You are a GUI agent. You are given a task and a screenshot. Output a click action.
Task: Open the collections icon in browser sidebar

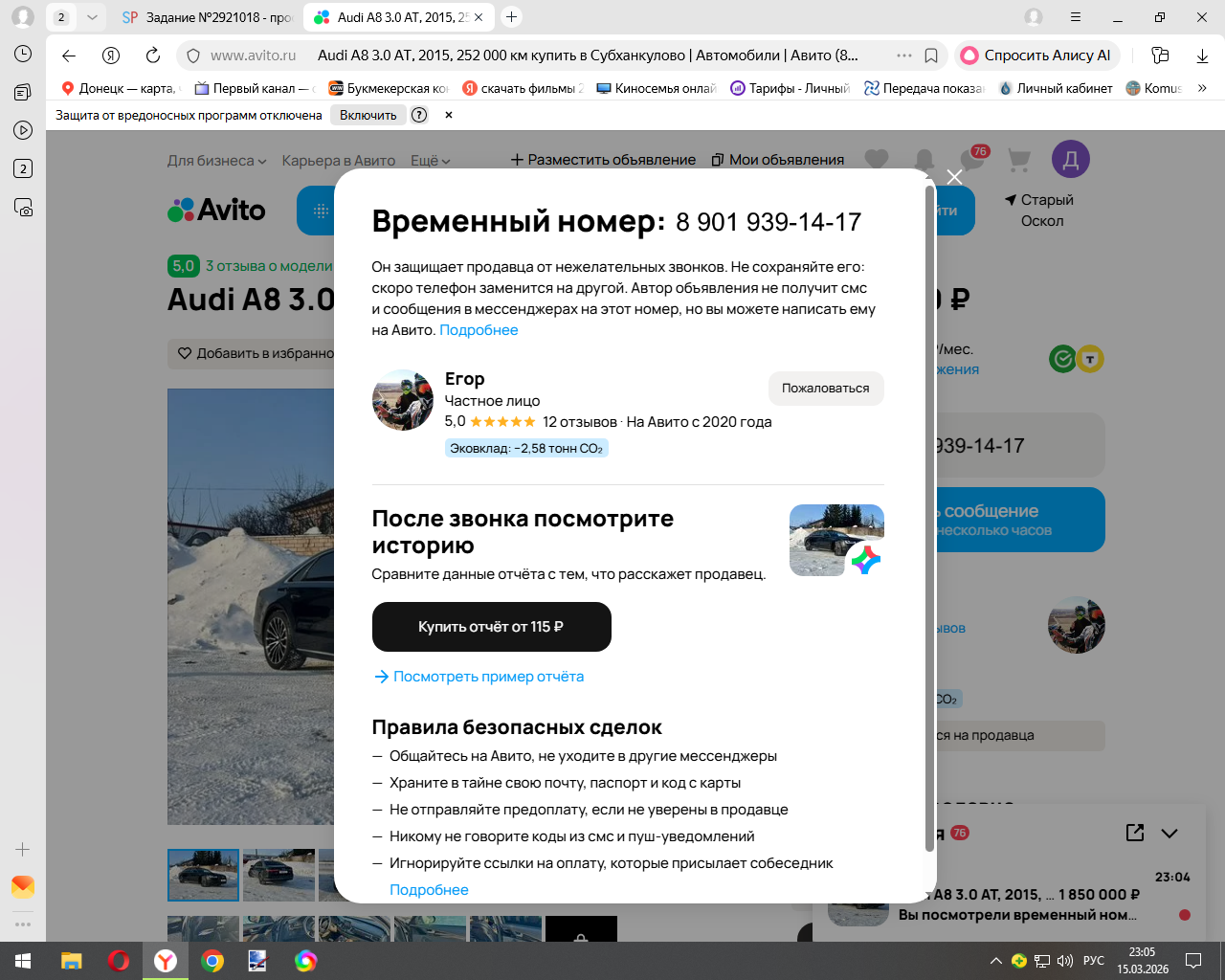(23, 93)
